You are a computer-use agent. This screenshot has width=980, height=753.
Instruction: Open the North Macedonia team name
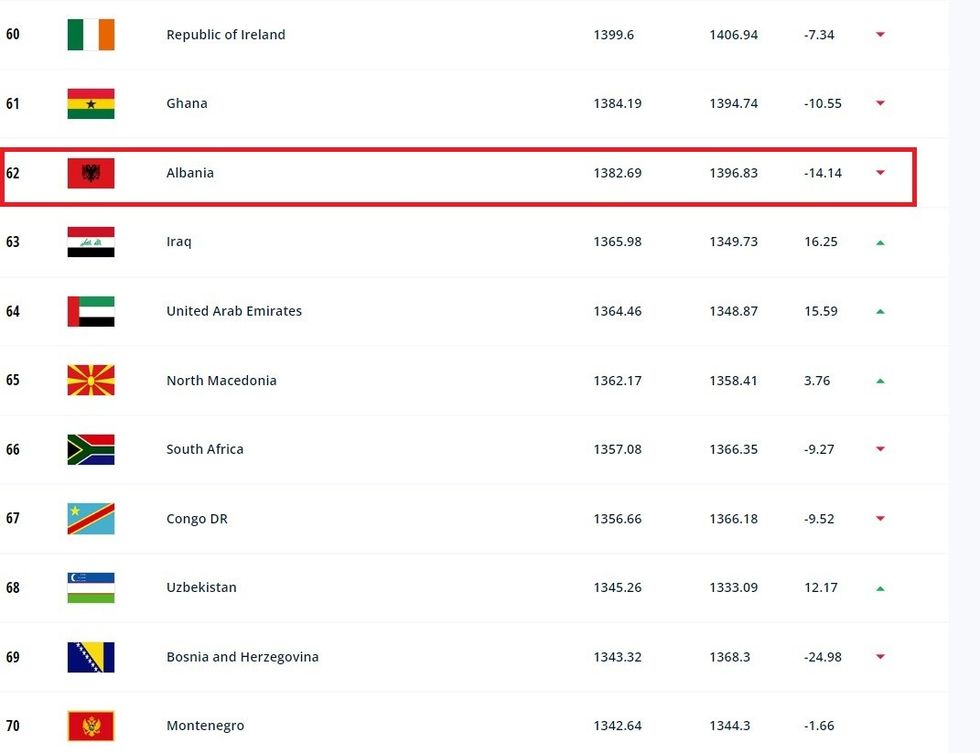[221, 380]
